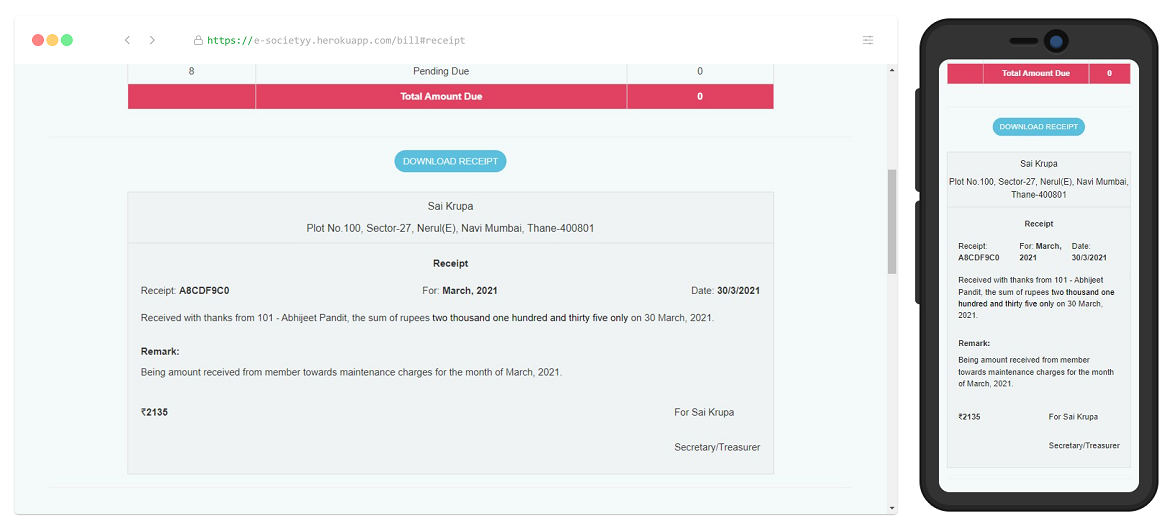The height and width of the screenshot is (528, 1172).
Task: Click 'Total Amount Due' row in desktop table
Action: pyautogui.click(x=451, y=96)
